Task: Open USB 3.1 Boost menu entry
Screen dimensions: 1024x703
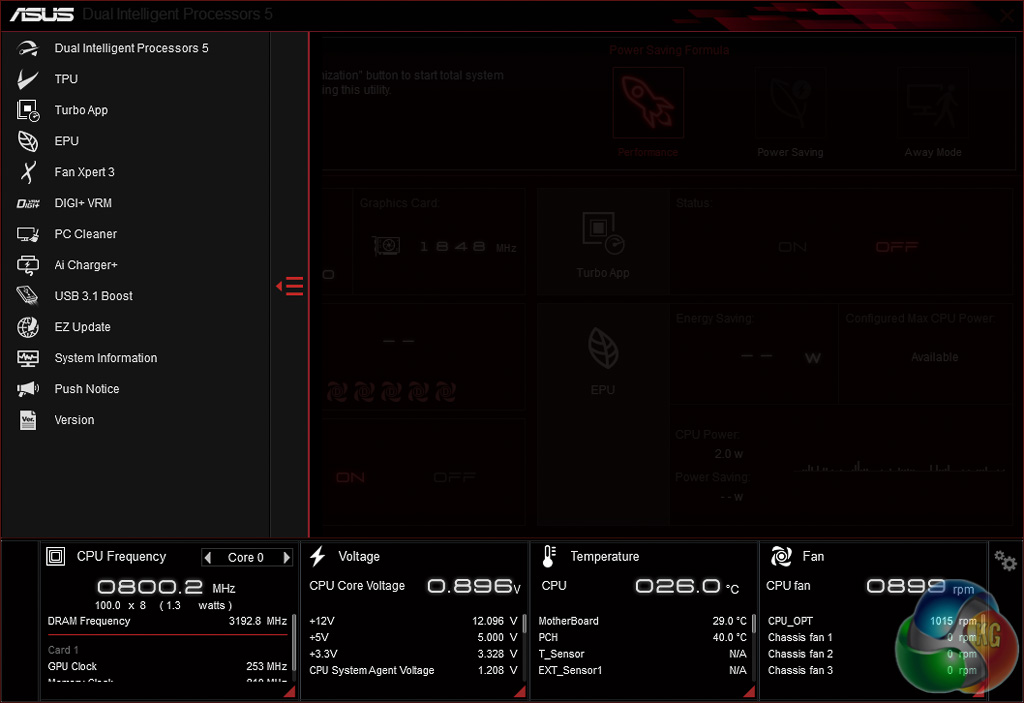Action: [93, 296]
